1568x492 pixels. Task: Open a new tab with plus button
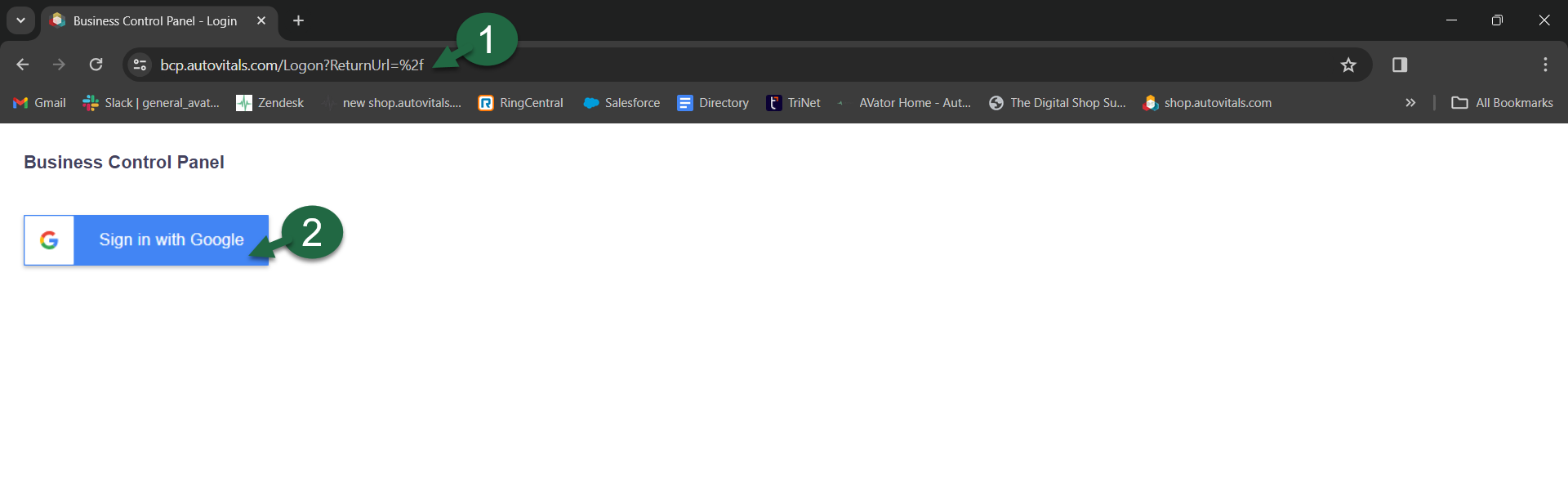tap(298, 20)
